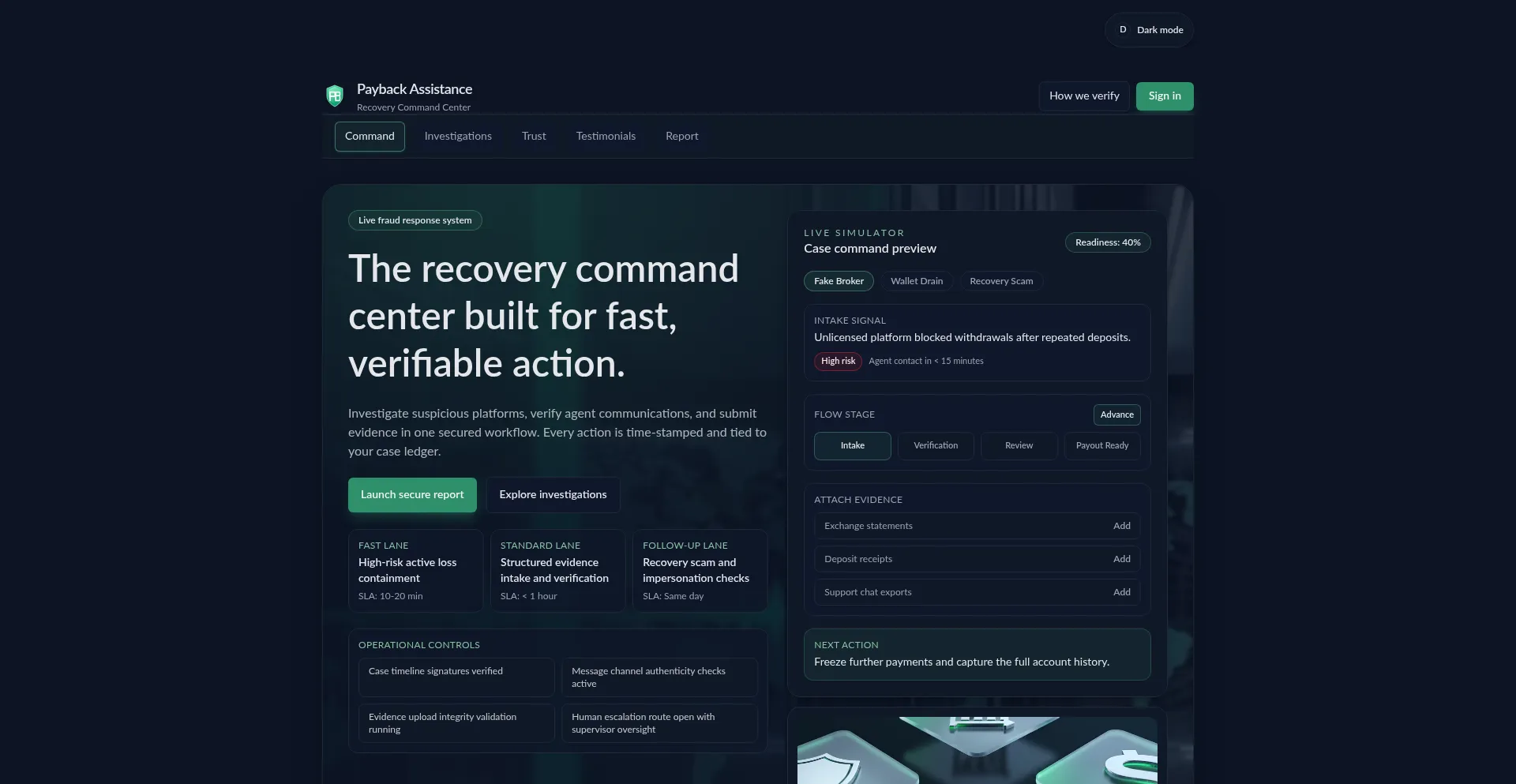Click the High risk badge
Screen dimensions: 1516x784
(838, 361)
